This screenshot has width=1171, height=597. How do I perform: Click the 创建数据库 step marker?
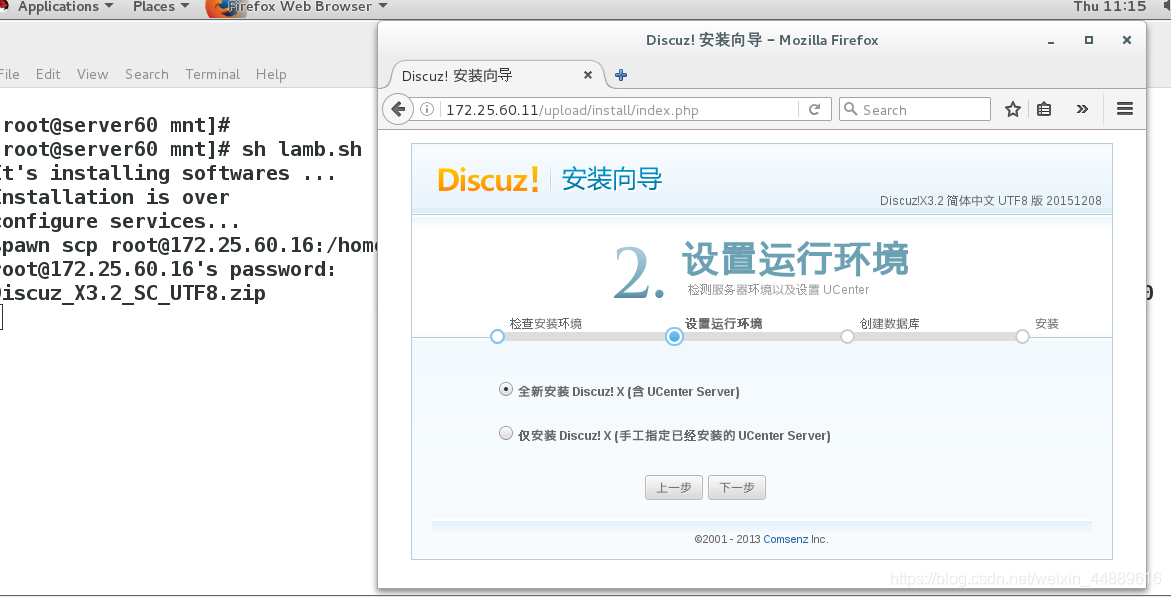click(x=847, y=336)
